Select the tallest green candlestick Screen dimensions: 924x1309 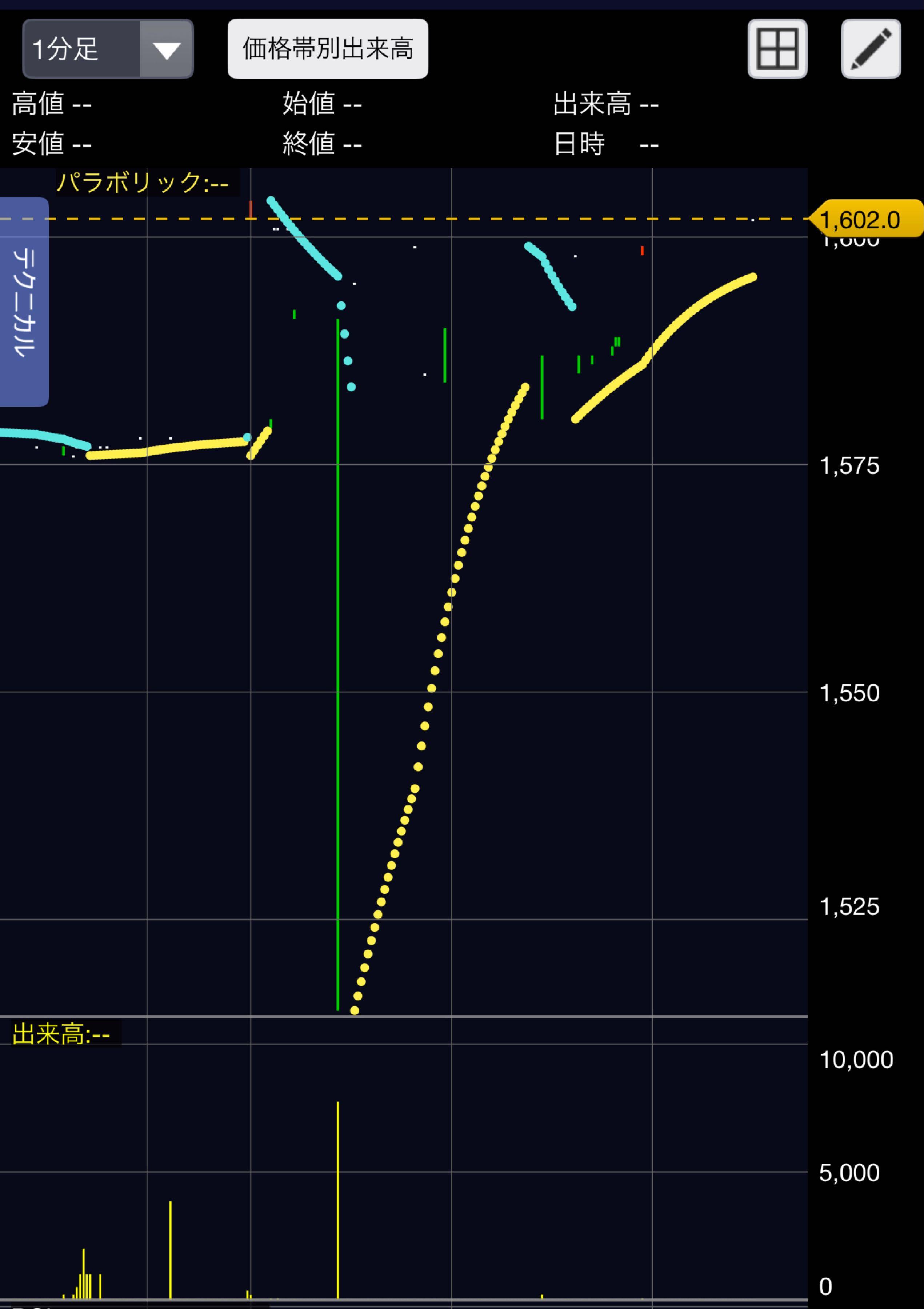pos(337,665)
